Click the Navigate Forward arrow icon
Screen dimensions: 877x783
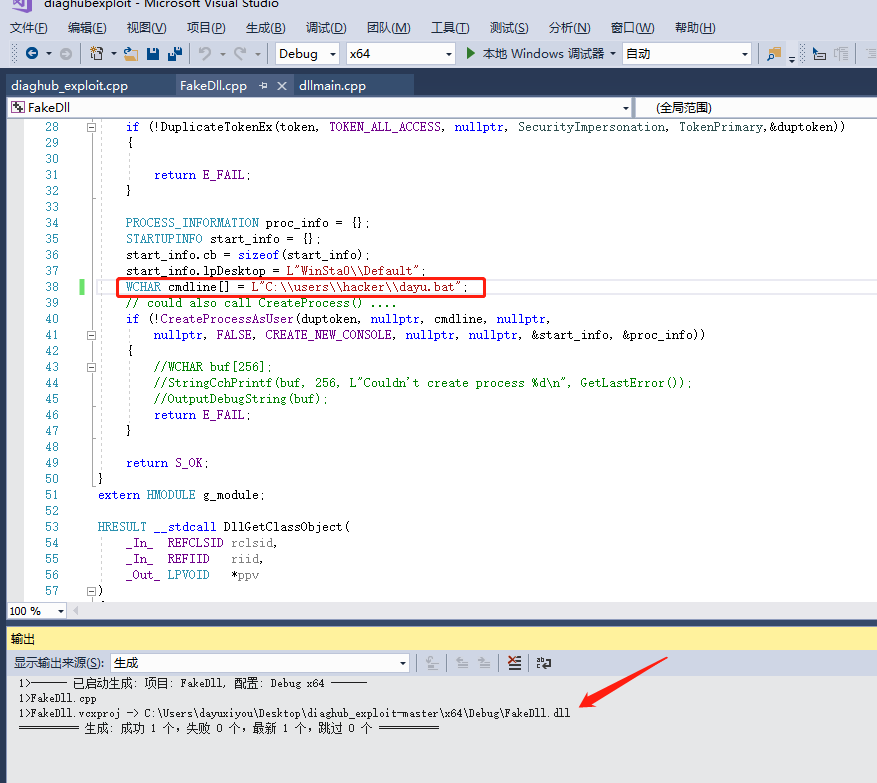click(66, 54)
